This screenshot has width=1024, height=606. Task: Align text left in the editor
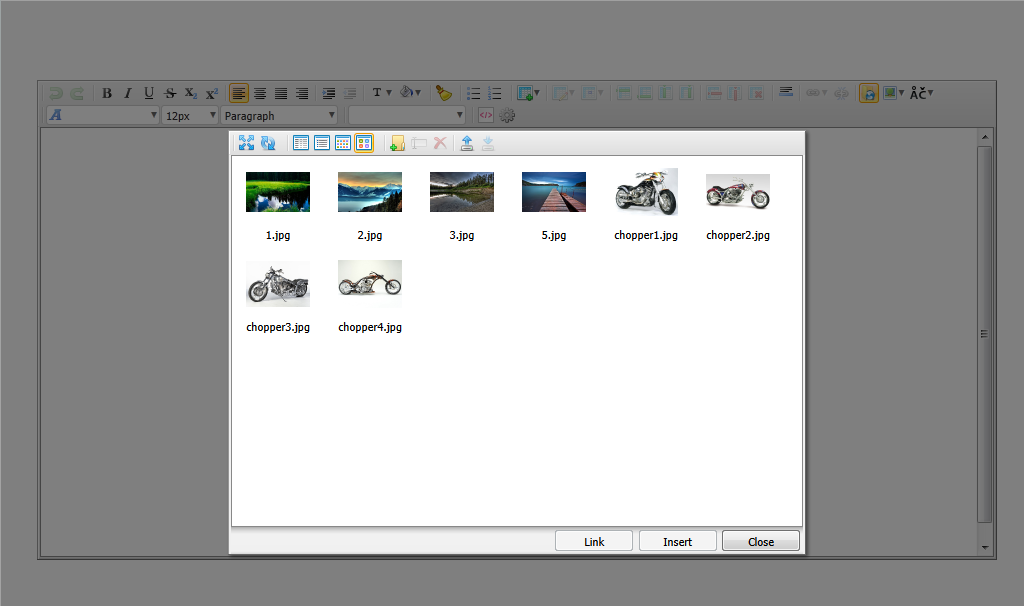pos(239,93)
